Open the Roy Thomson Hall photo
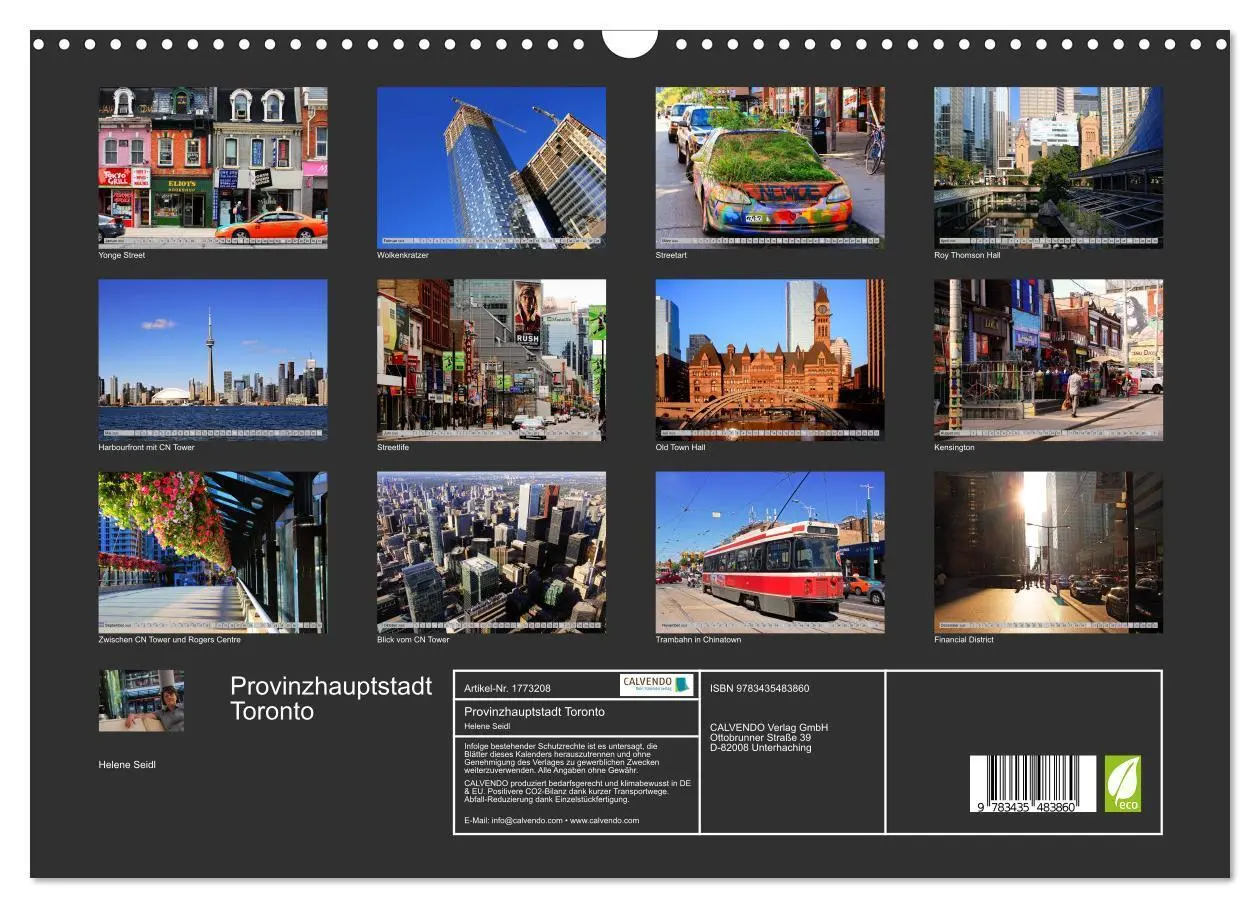This screenshot has height=908, width=1260. tap(1048, 167)
